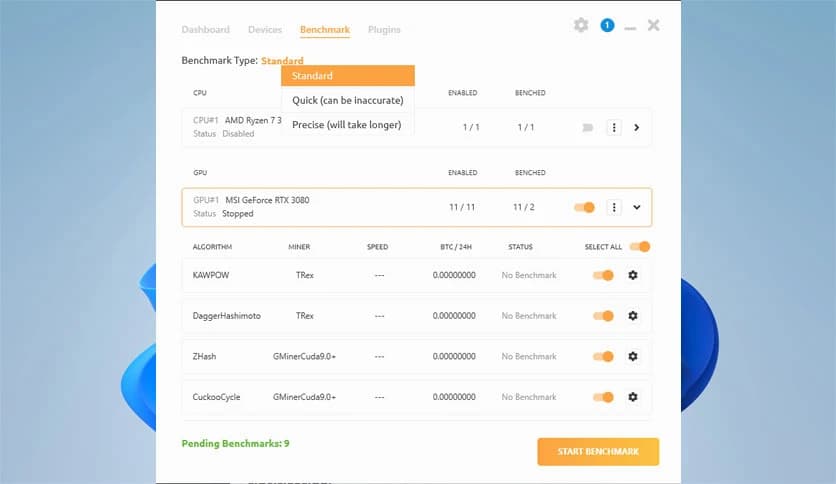836x484 pixels.
Task: Open ZHash algorithm settings gear
Action: click(x=632, y=356)
